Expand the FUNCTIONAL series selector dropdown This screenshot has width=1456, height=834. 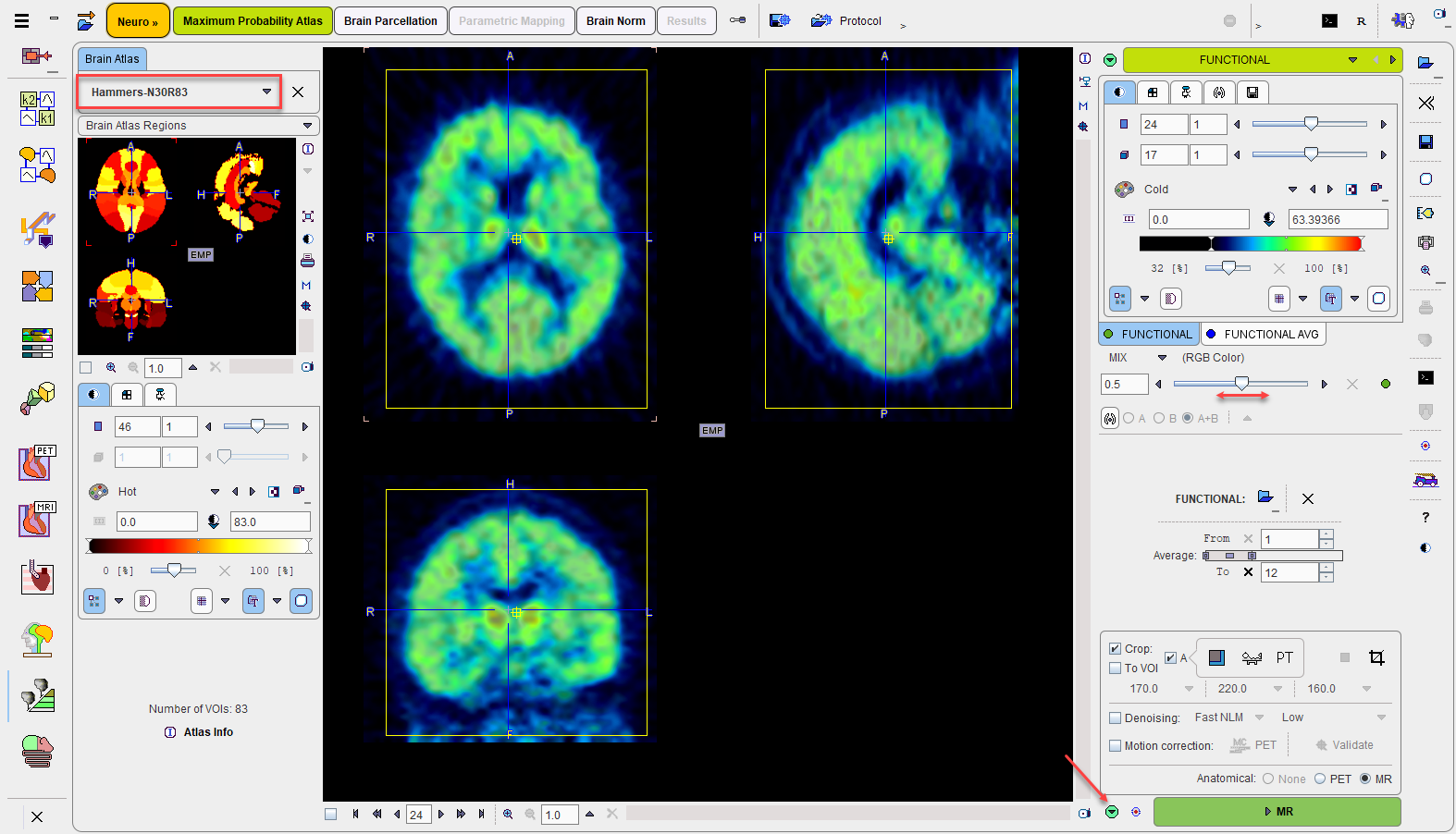coord(1352,60)
